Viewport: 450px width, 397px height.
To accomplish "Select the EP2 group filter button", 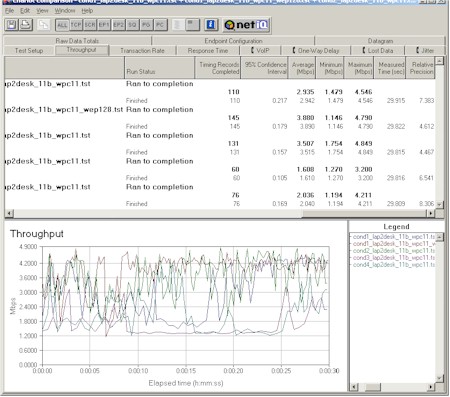I will tap(118, 25).
